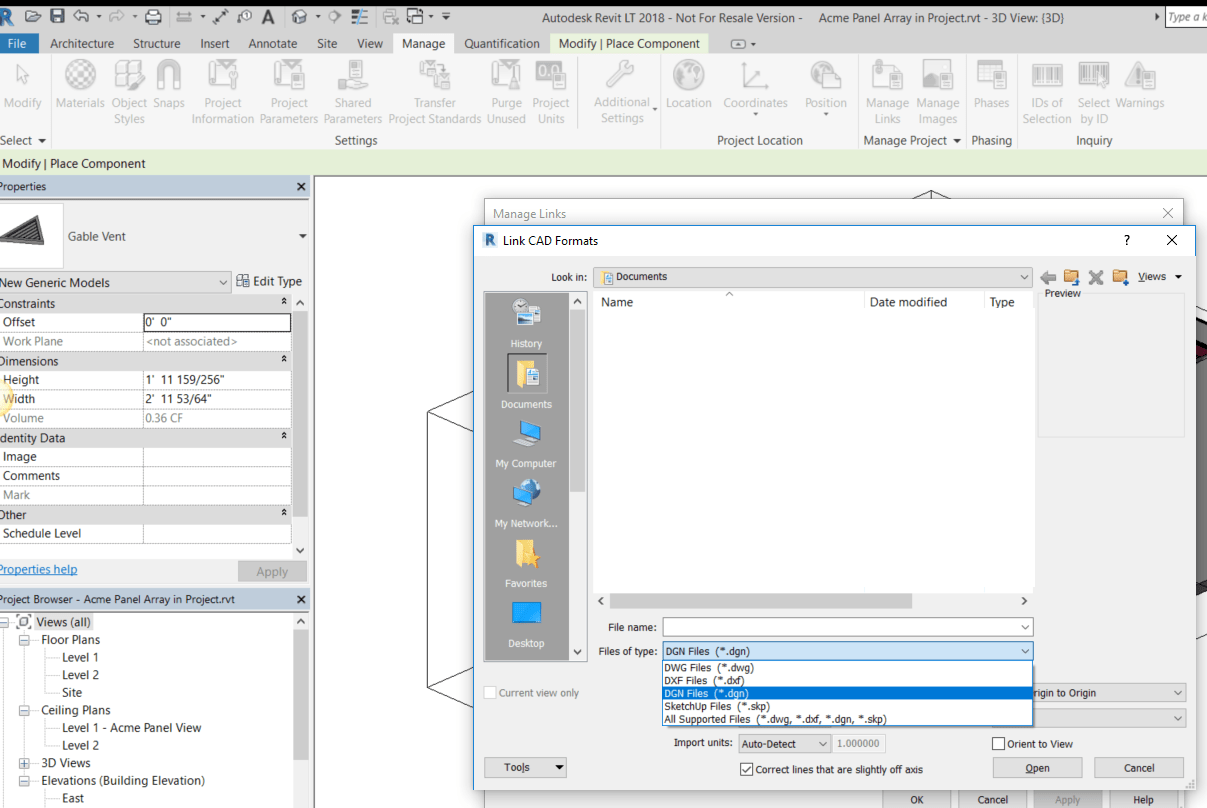This screenshot has height=808, width=1207.
Task: Click the horizontal scrollbar in file list
Action: (x=760, y=601)
